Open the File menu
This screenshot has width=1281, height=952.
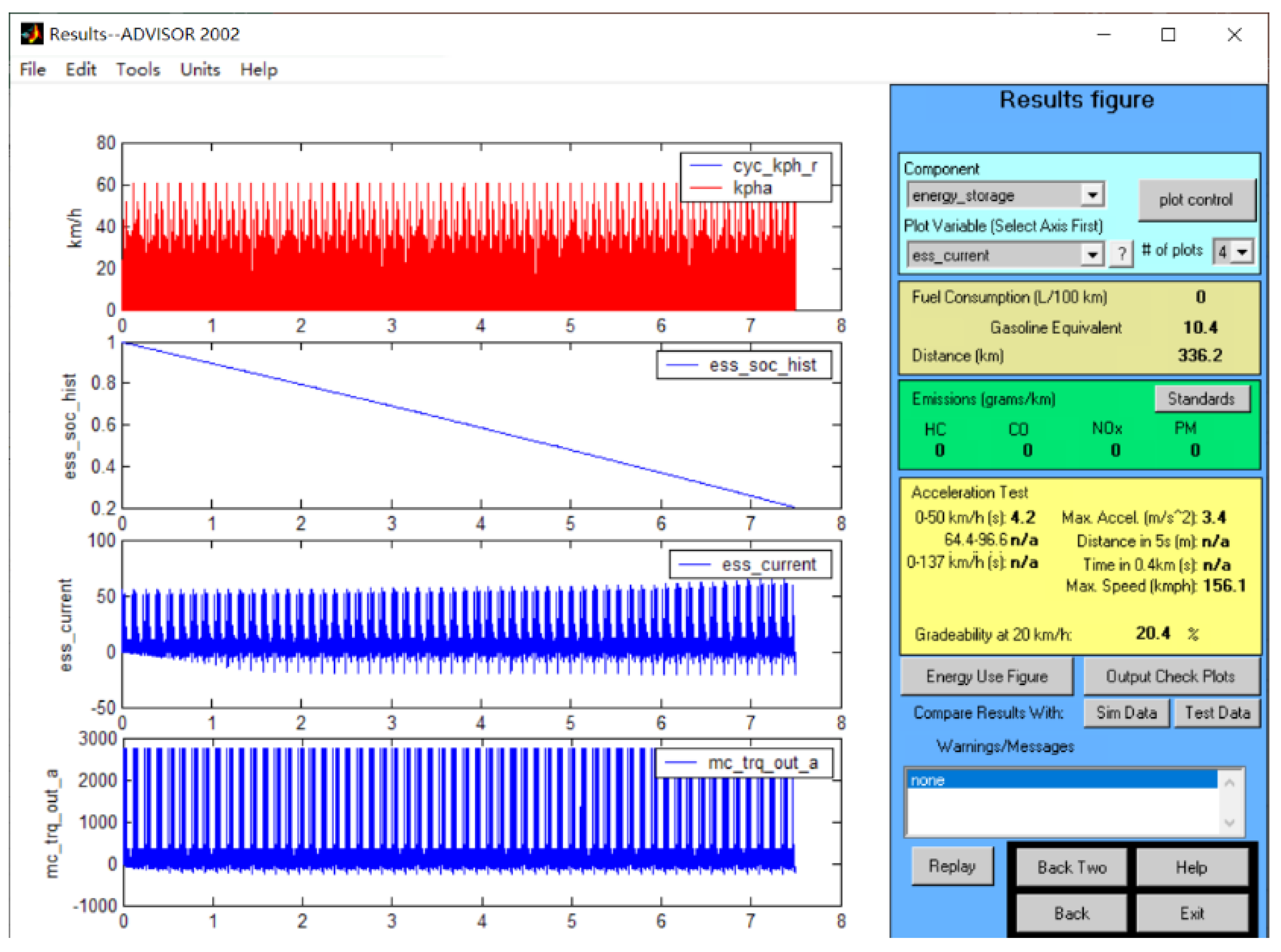pos(32,70)
